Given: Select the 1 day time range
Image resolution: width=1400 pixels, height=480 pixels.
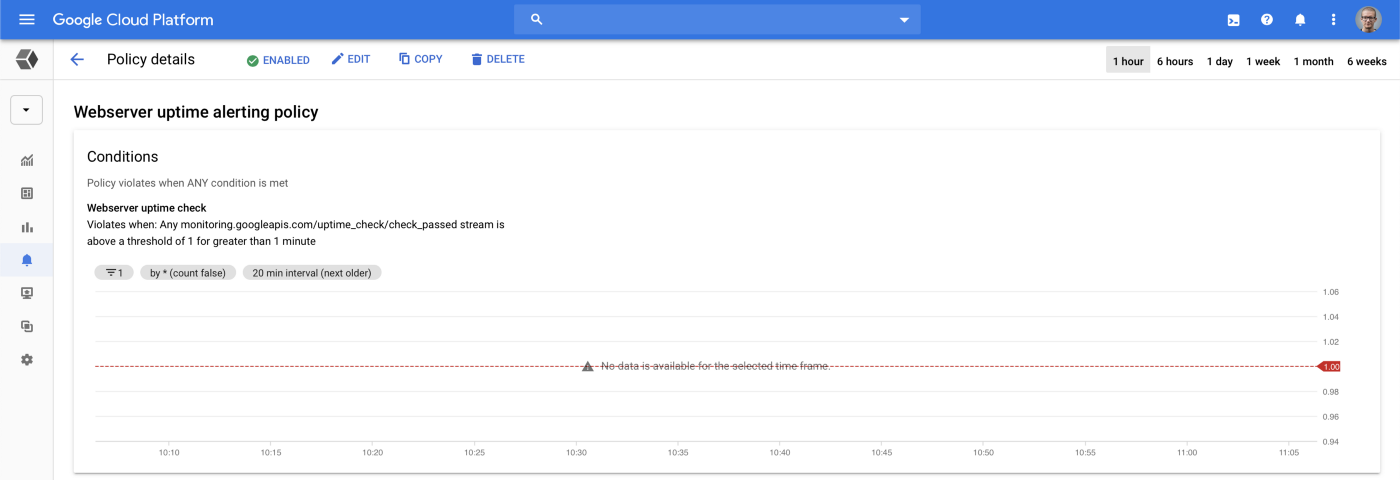Looking at the screenshot, I should [x=1220, y=61].
